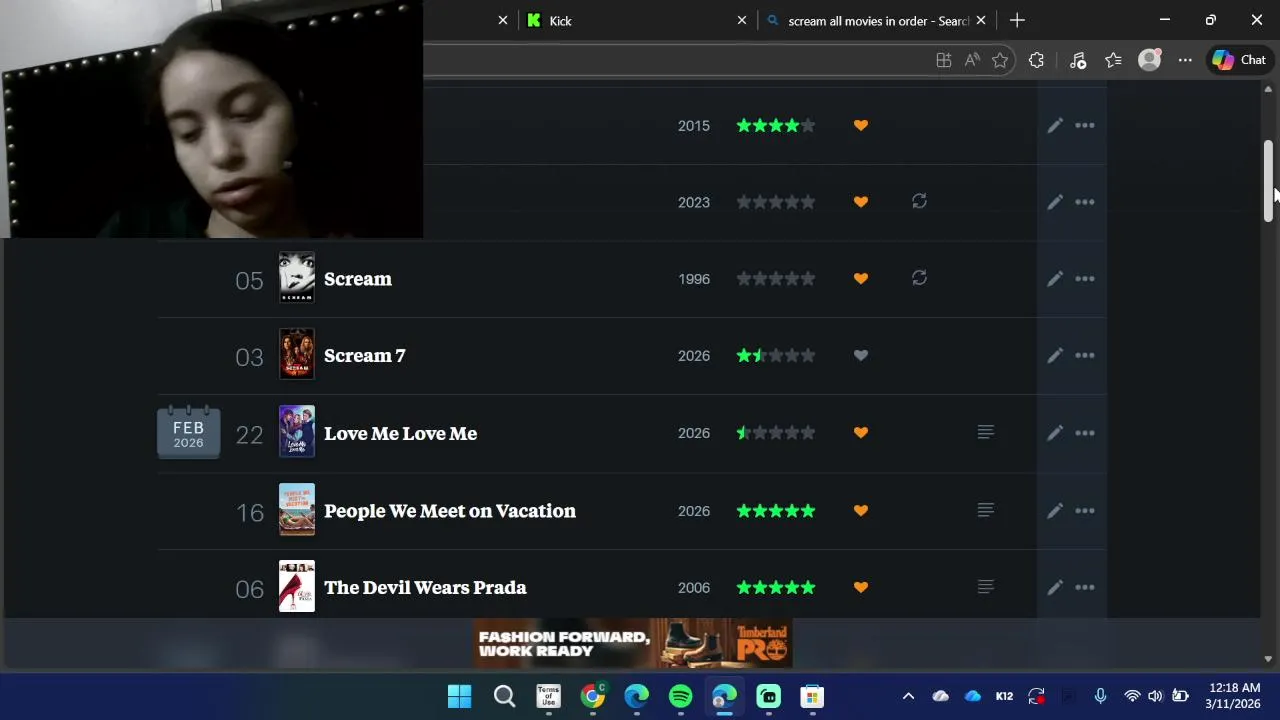Add this page to favorites star
1280x720 pixels.
(1000, 60)
